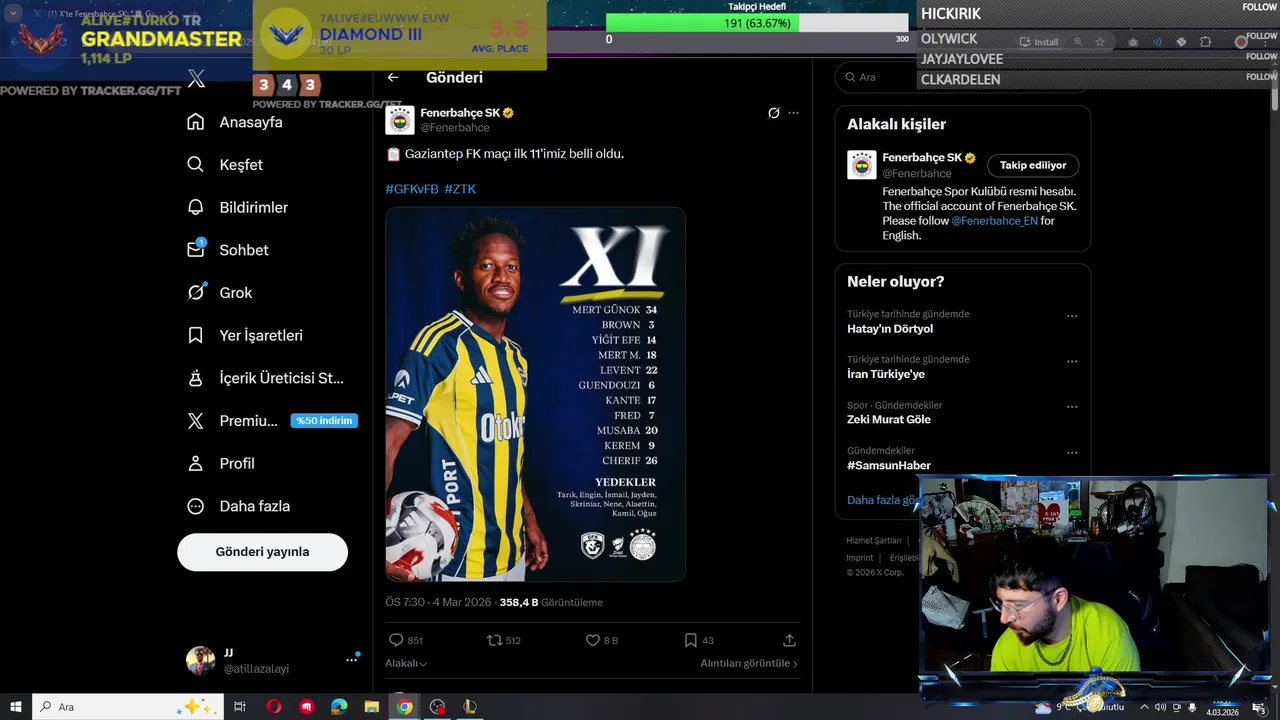Click the Windows taskbar Ara search box

[130, 707]
